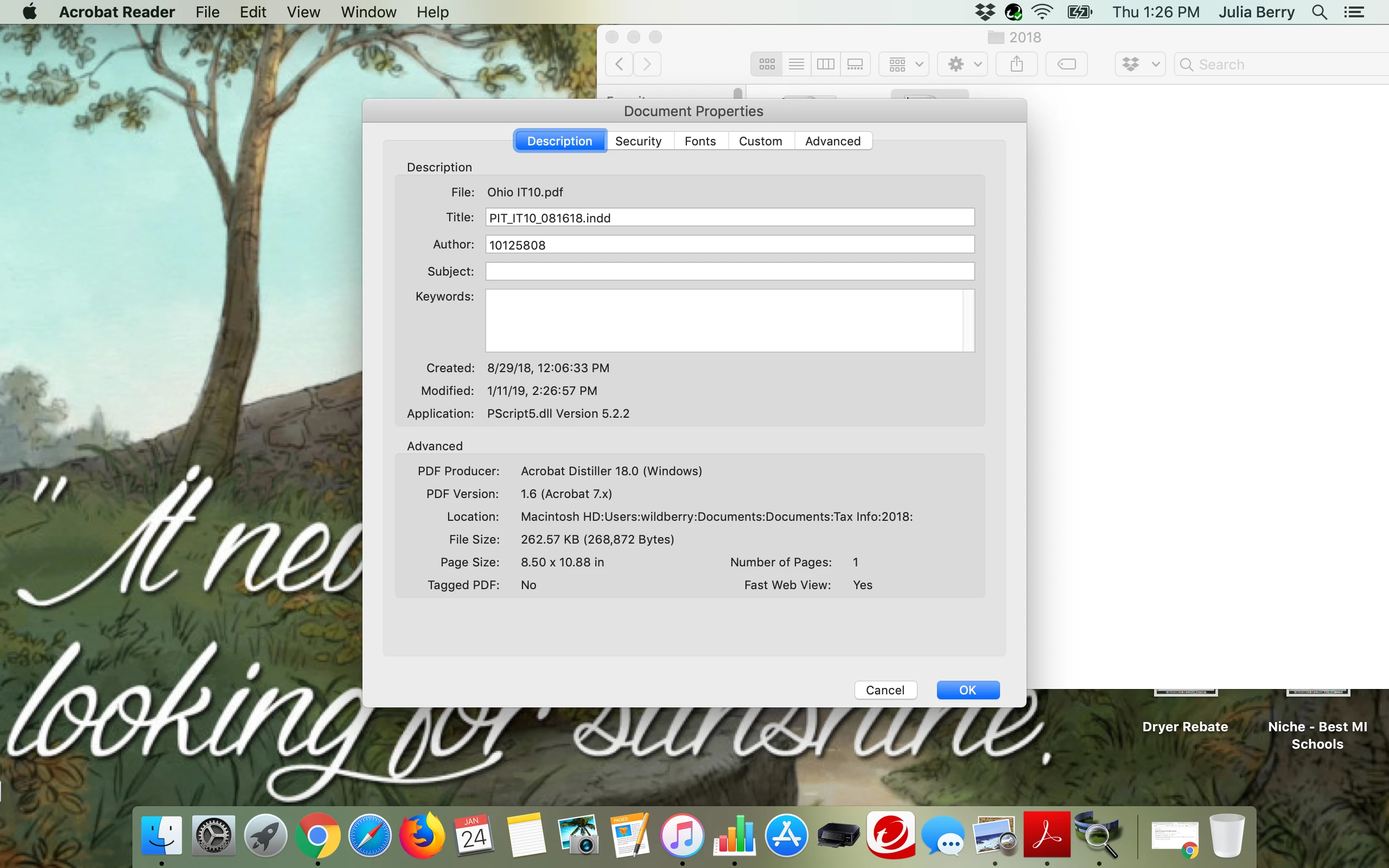
Task: Switch Finder to column view
Action: [825, 63]
